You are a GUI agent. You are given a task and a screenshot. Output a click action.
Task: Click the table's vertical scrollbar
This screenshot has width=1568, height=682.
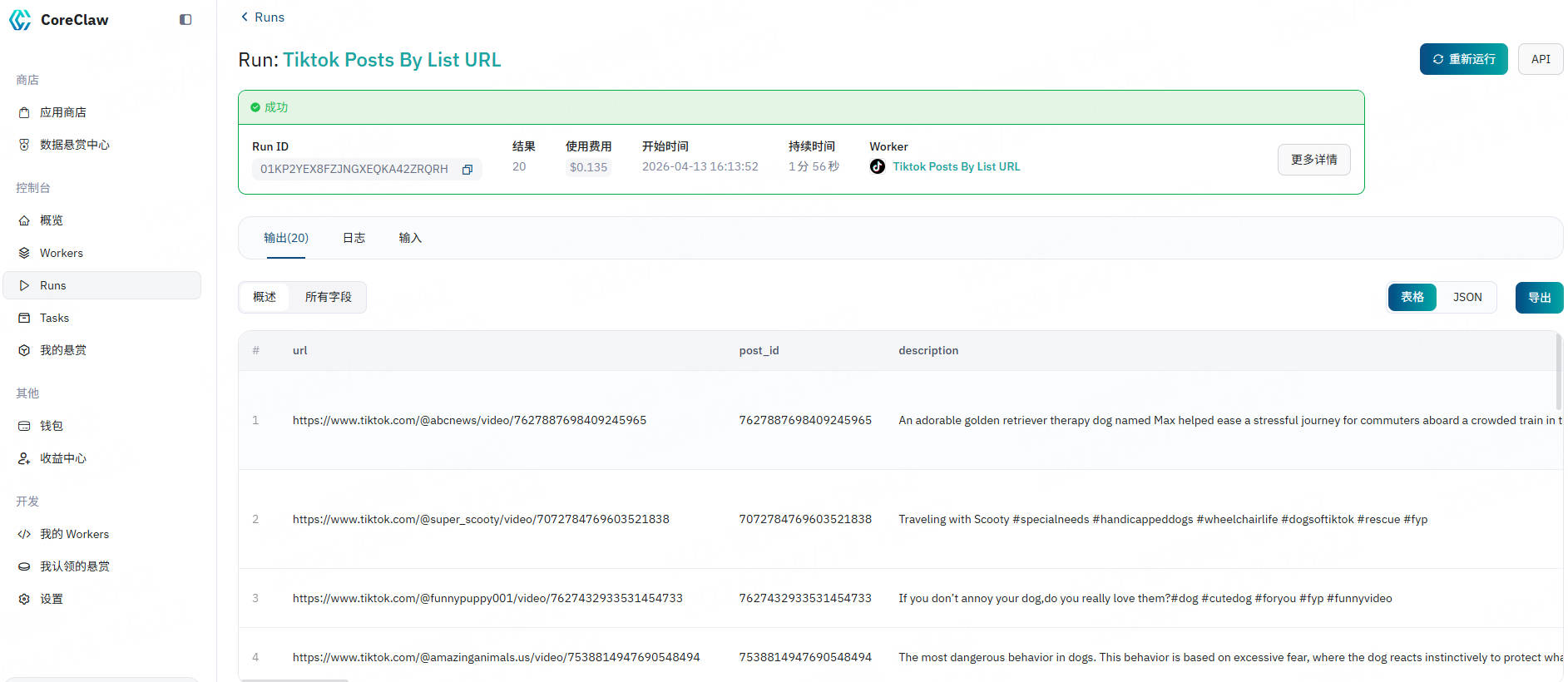(x=1558, y=372)
